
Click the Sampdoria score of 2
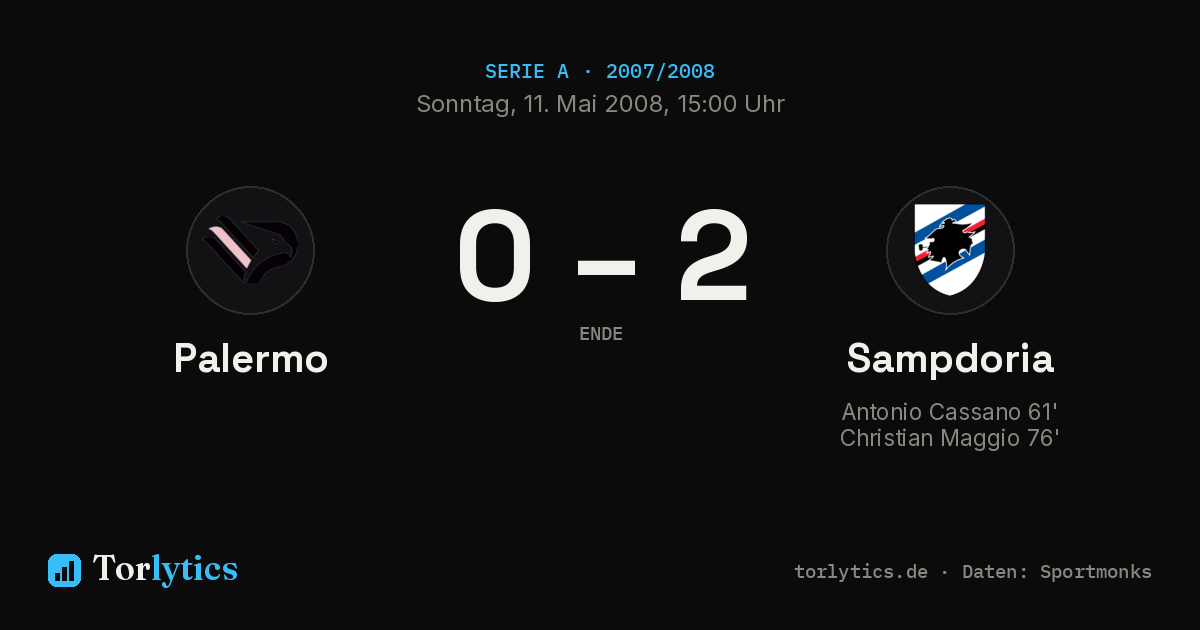click(x=714, y=256)
